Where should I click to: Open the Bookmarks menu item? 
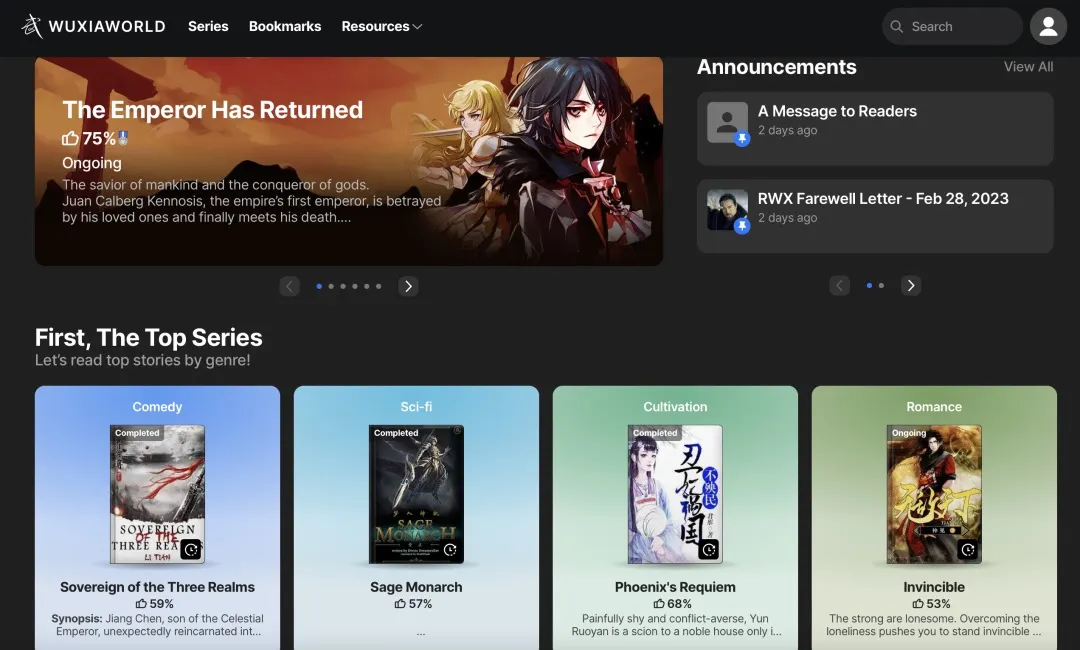pos(285,27)
